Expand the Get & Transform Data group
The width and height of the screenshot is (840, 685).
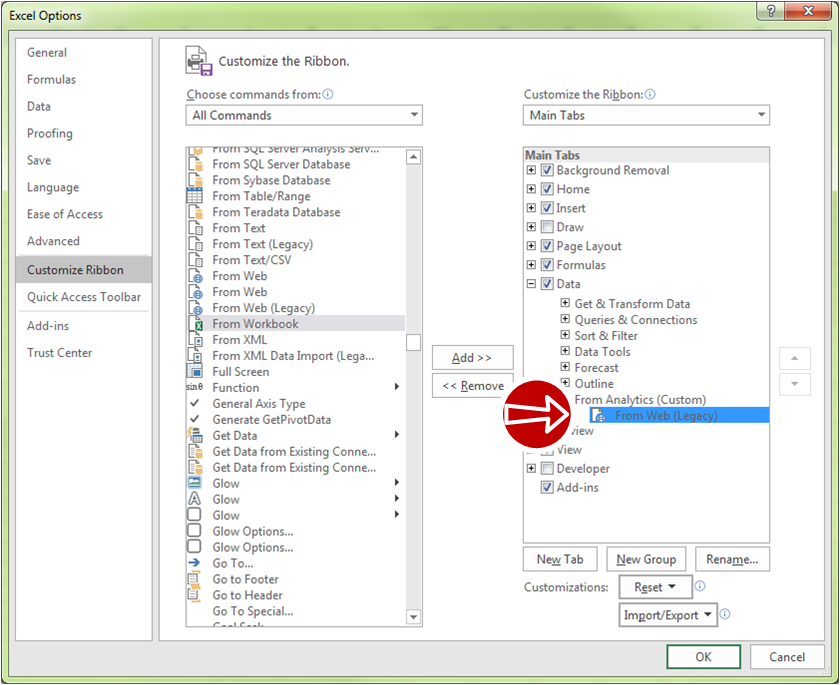[565, 304]
